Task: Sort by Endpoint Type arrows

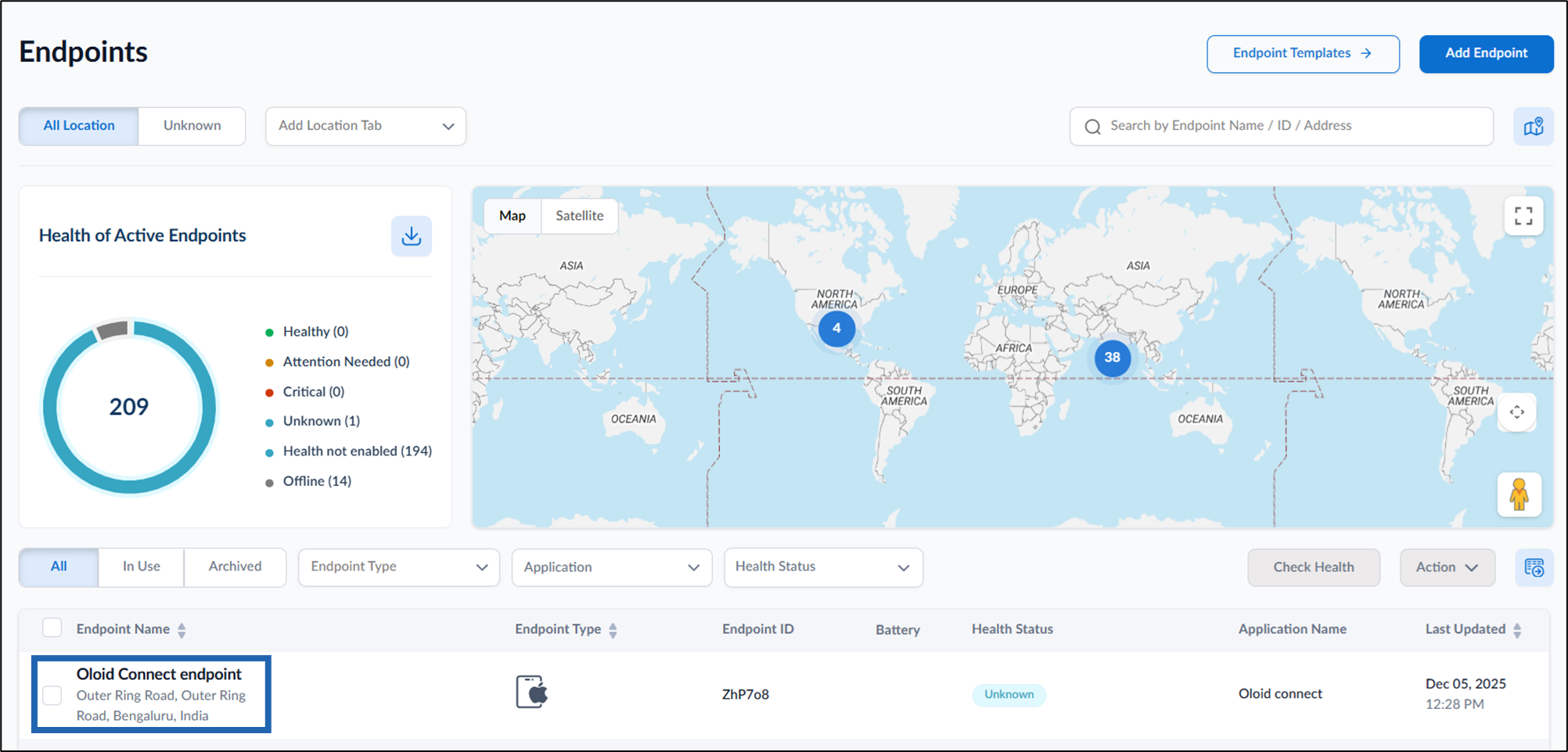Action: [x=613, y=630]
